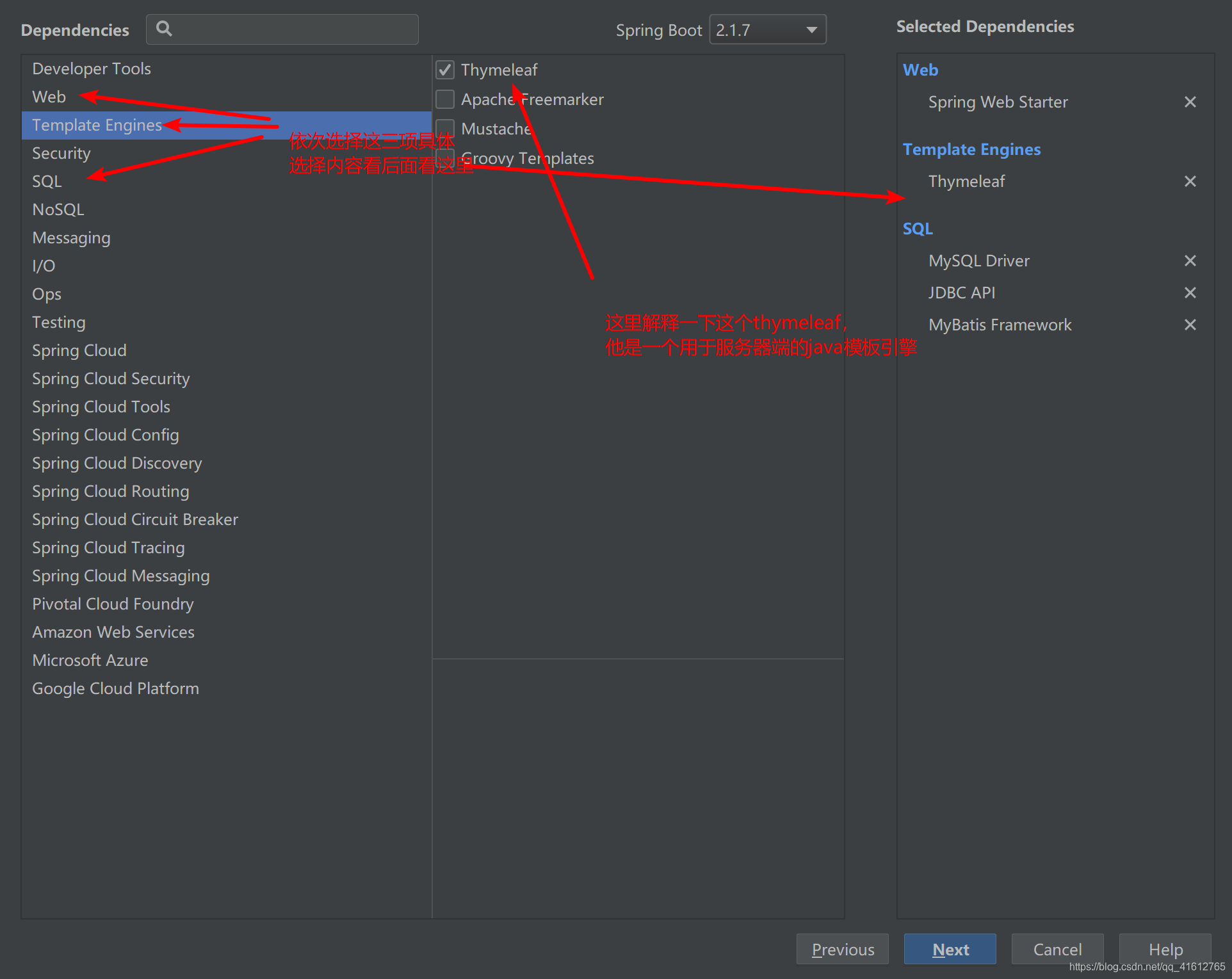This screenshot has width=1232, height=979.
Task: Select the Web category
Action: click(x=49, y=97)
